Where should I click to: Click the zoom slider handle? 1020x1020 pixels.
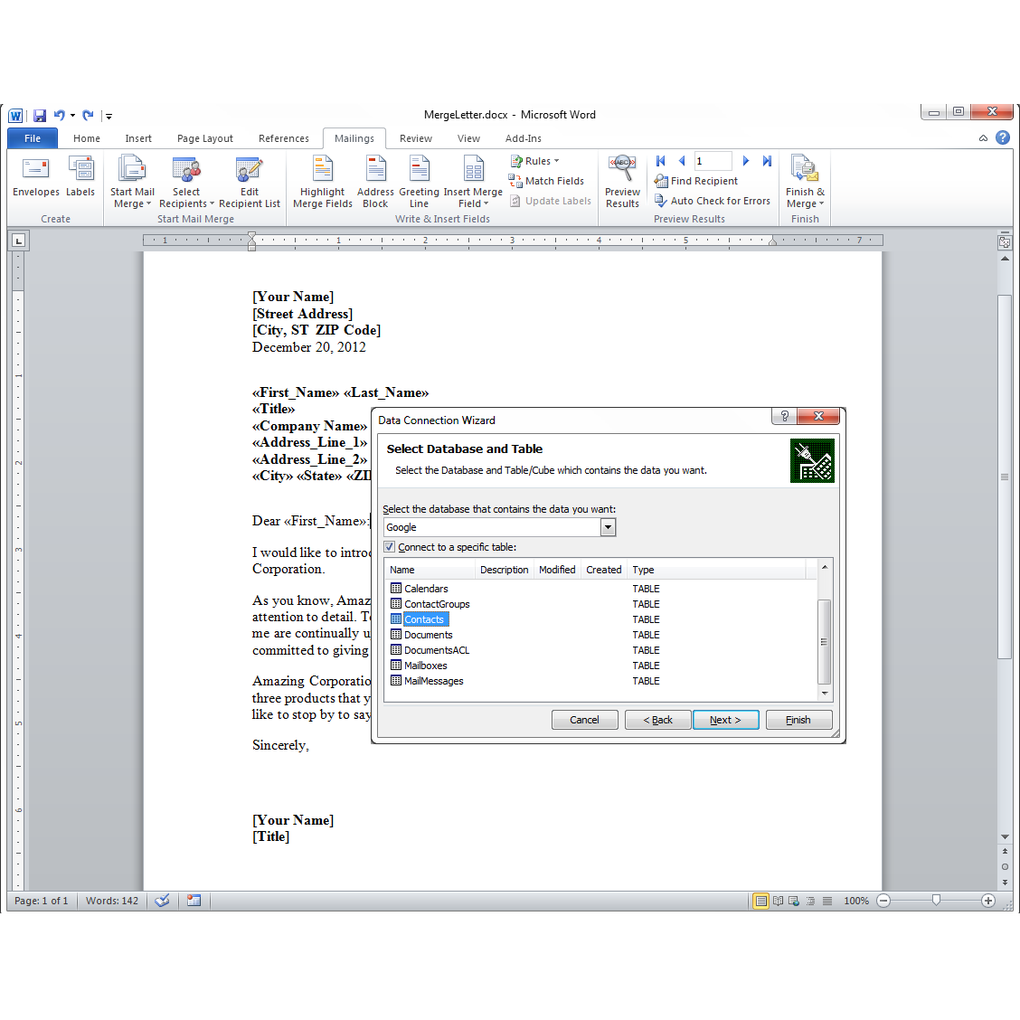(935, 900)
